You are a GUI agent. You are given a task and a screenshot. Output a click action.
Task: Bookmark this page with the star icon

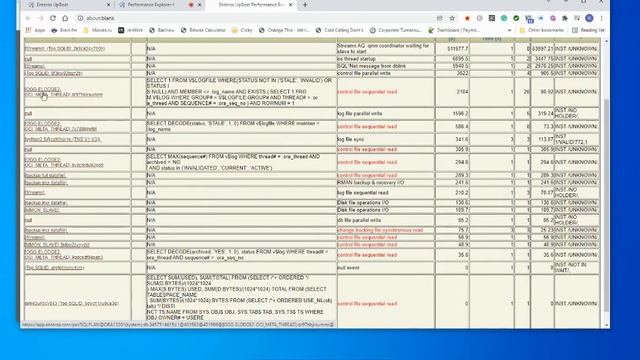[x=452, y=18]
